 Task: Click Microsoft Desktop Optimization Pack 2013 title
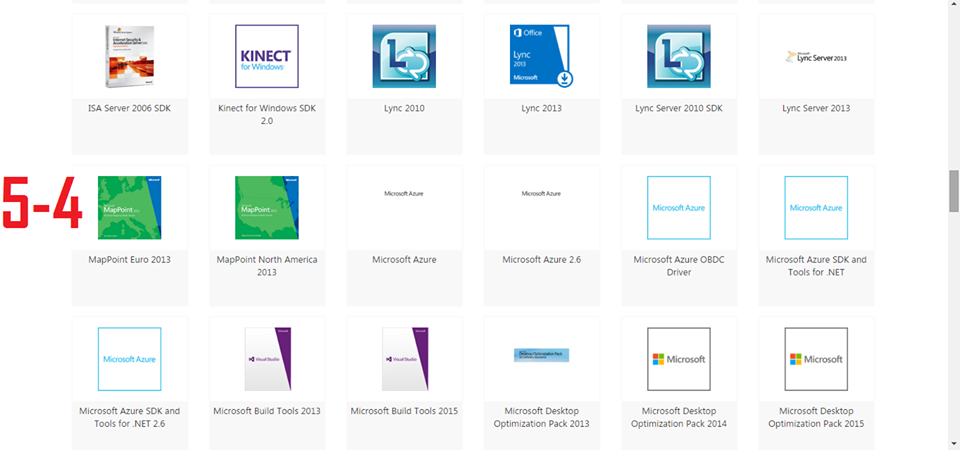541,417
